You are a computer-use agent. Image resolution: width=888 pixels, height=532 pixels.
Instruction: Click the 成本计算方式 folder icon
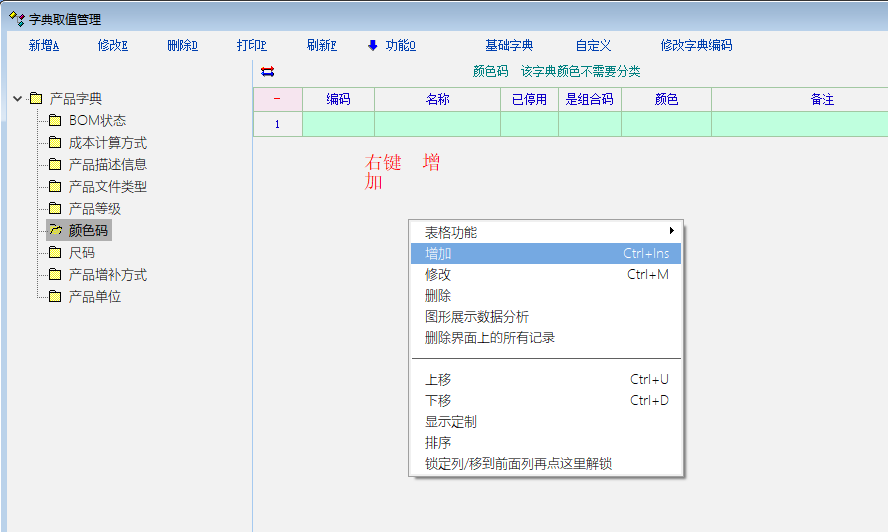[x=55, y=142]
